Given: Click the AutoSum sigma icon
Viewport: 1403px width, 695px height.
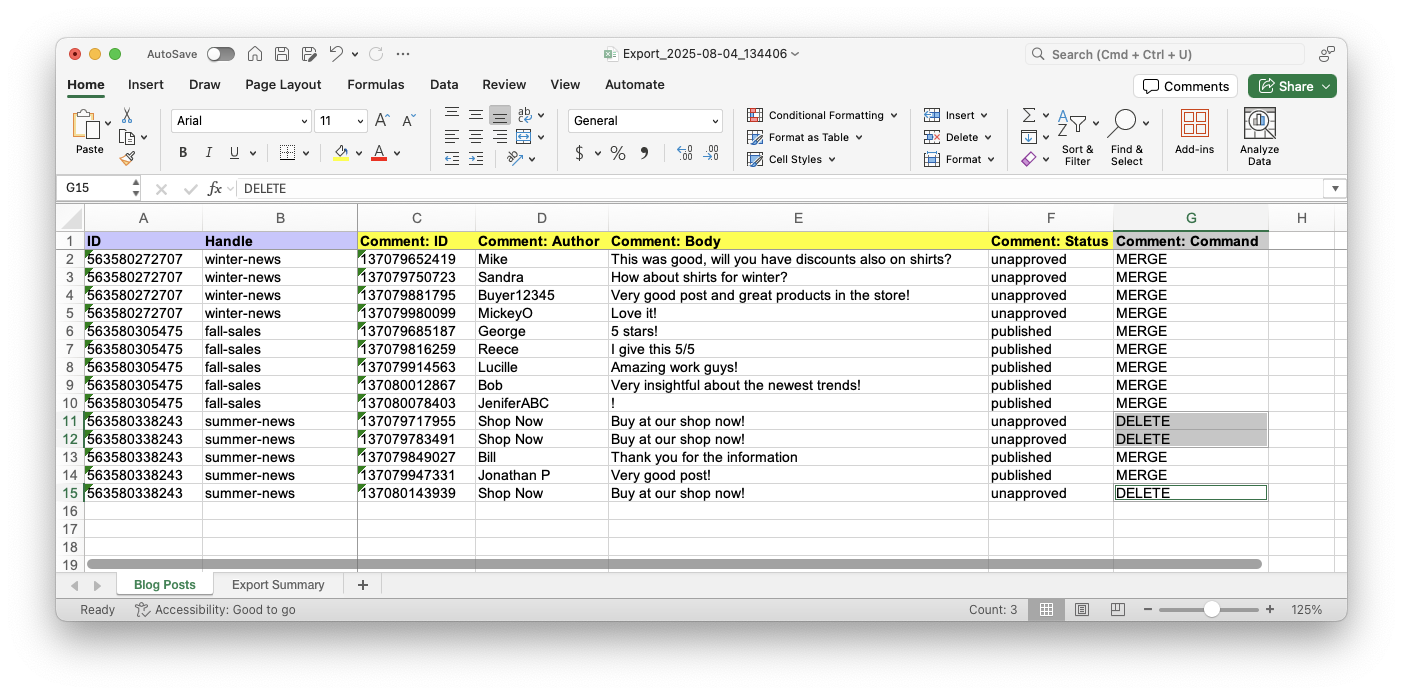Looking at the screenshot, I should [x=1028, y=115].
